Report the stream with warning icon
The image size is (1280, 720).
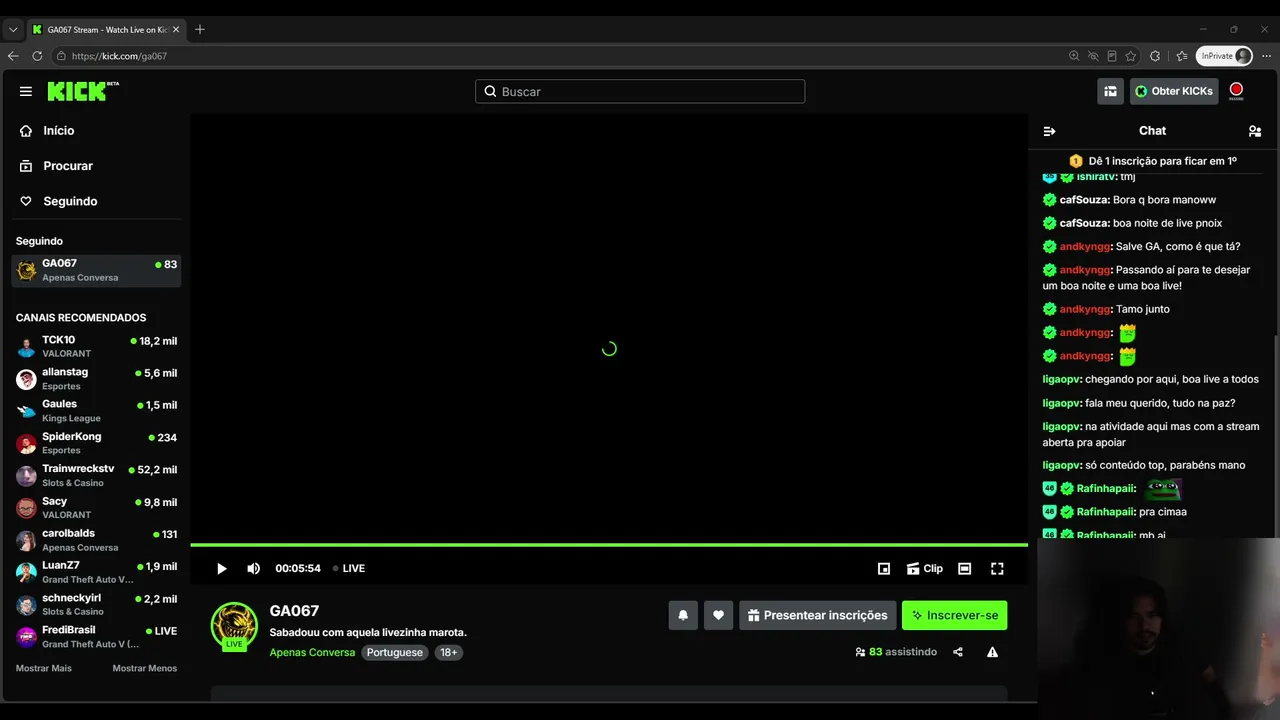pyautogui.click(x=992, y=652)
